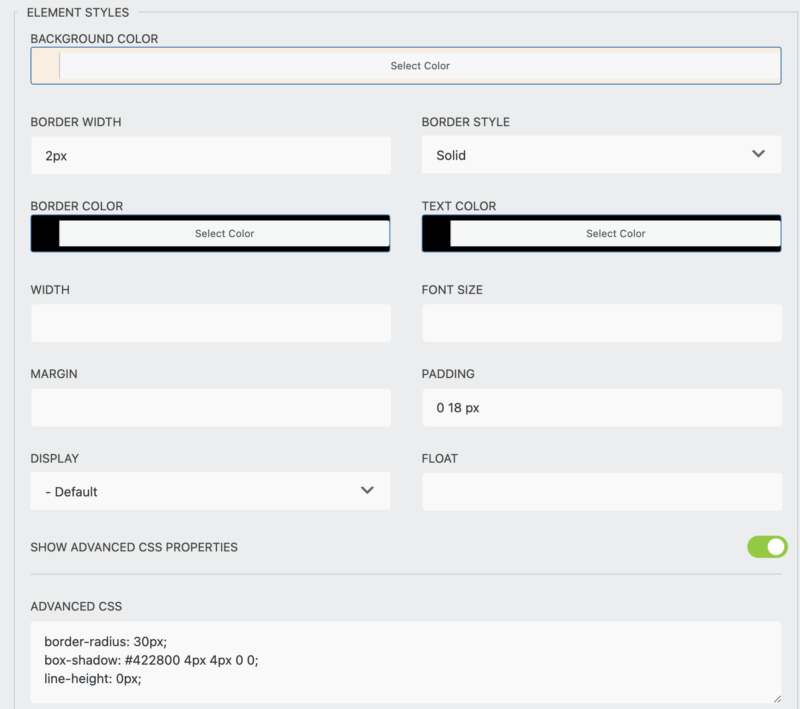Viewport: 800px width, 709px height.
Task: Focus the empty Width input field
Action: pyautogui.click(x=210, y=323)
